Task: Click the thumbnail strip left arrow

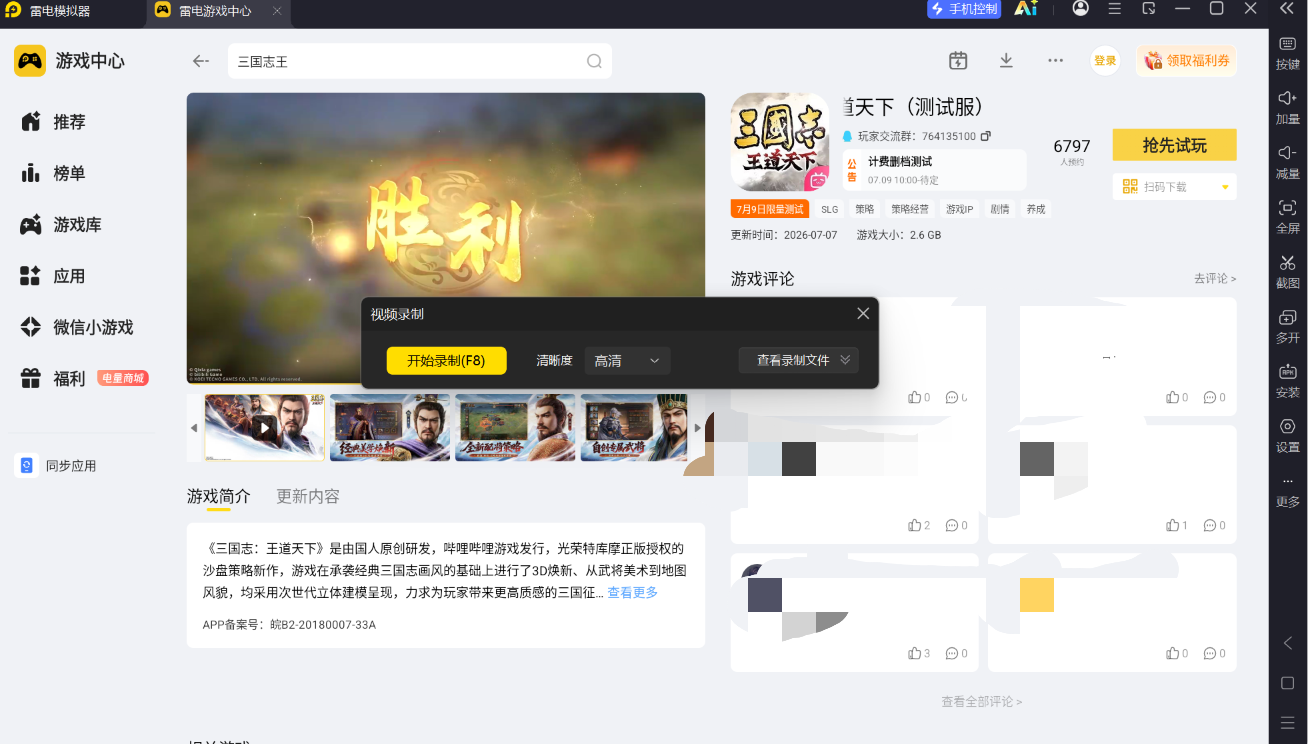Action: (195, 428)
